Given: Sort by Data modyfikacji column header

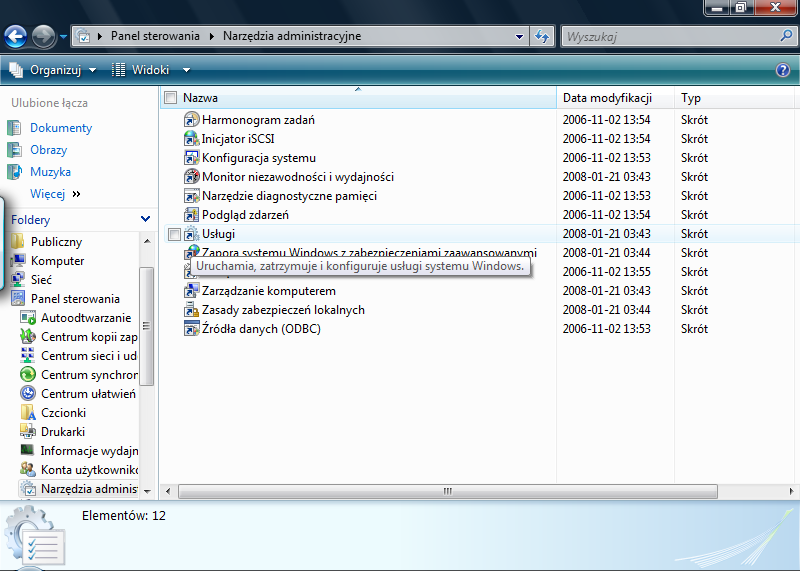Looking at the screenshot, I should click(607, 98).
